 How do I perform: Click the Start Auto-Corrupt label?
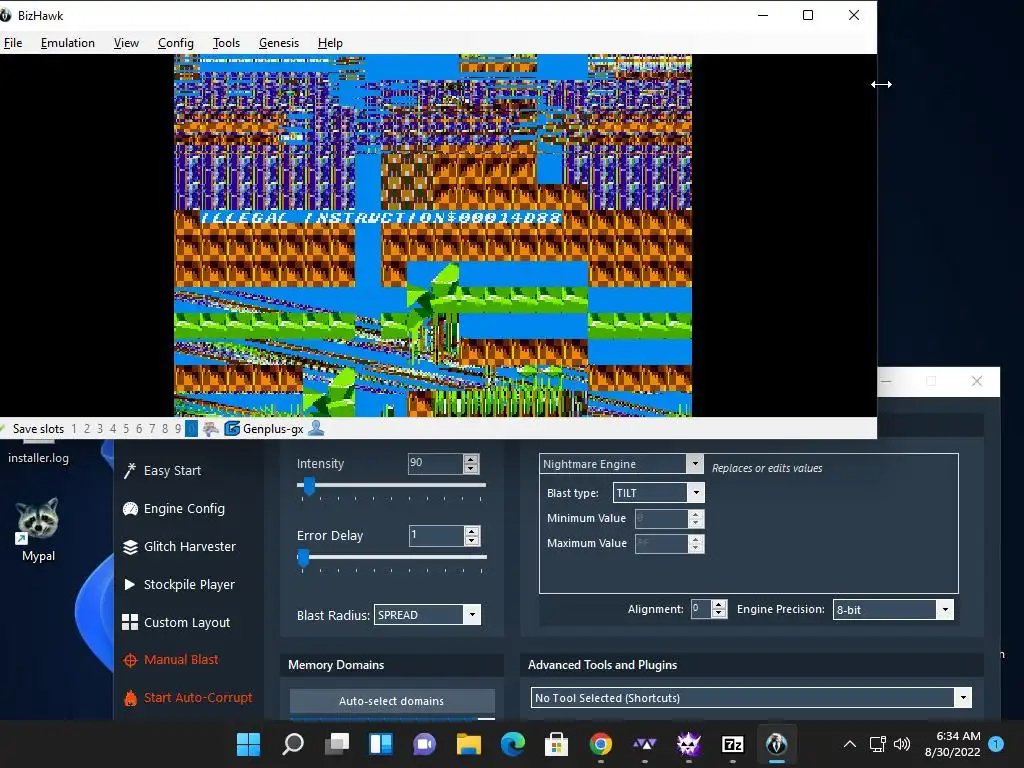pos(198,697)
